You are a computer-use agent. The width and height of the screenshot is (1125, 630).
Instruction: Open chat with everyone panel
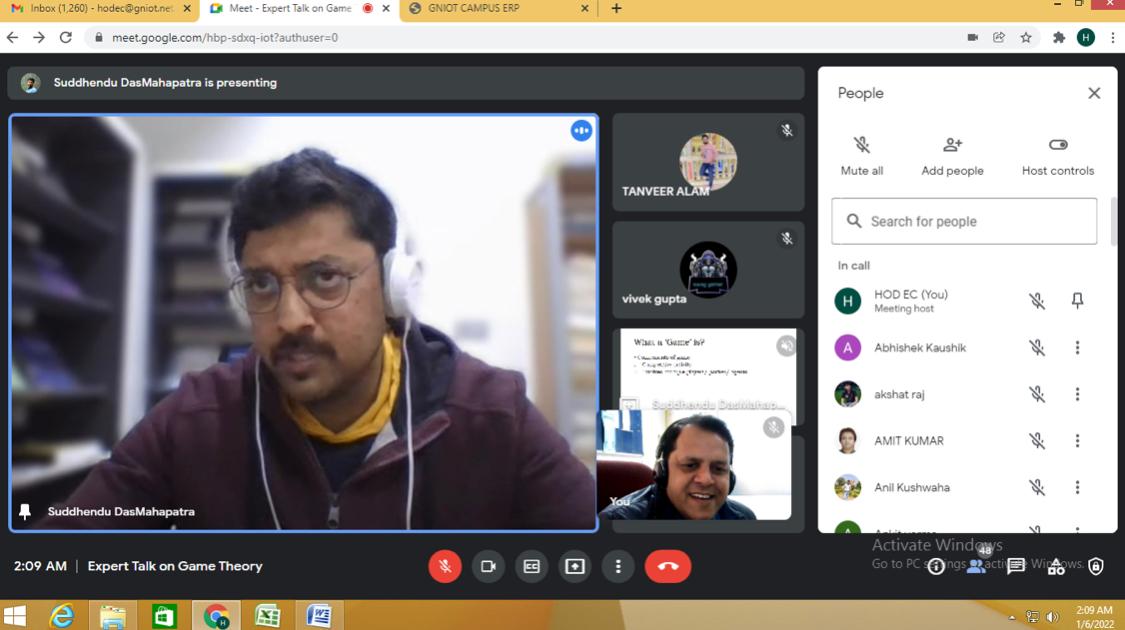coord(1016,566)
